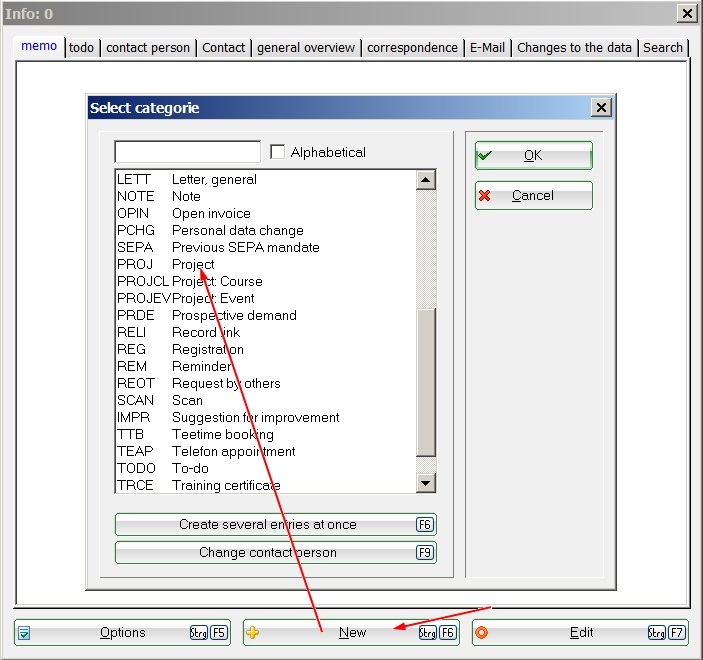The width and height of the screenshot is (703, 660).
Task: Open Options with the checklist icon
Action: point(122,633)
